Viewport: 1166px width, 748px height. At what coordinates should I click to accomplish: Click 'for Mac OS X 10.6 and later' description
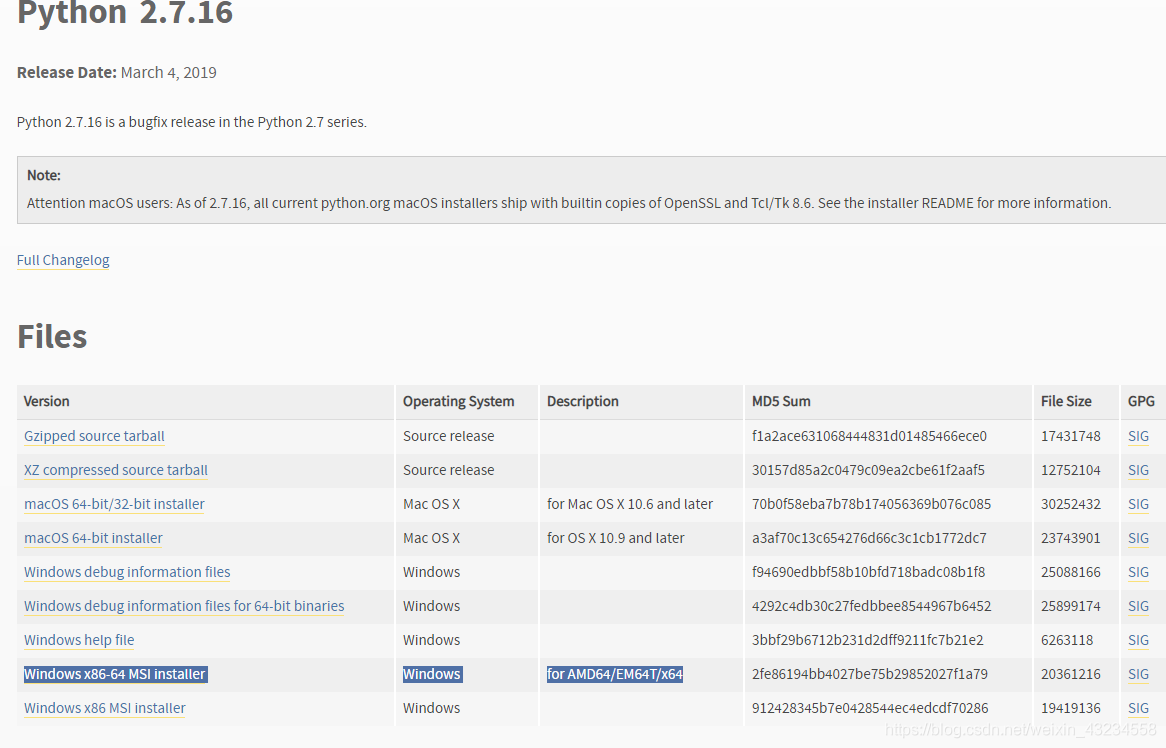tap(630, 504)
